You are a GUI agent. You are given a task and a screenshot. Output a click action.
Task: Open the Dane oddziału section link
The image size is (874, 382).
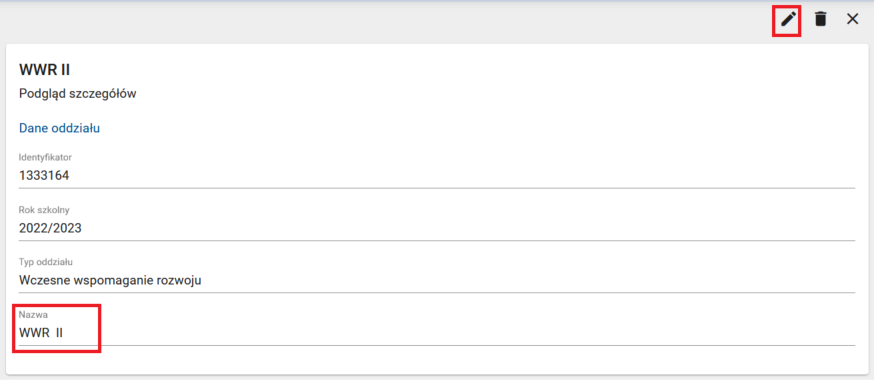click(59, 128)
